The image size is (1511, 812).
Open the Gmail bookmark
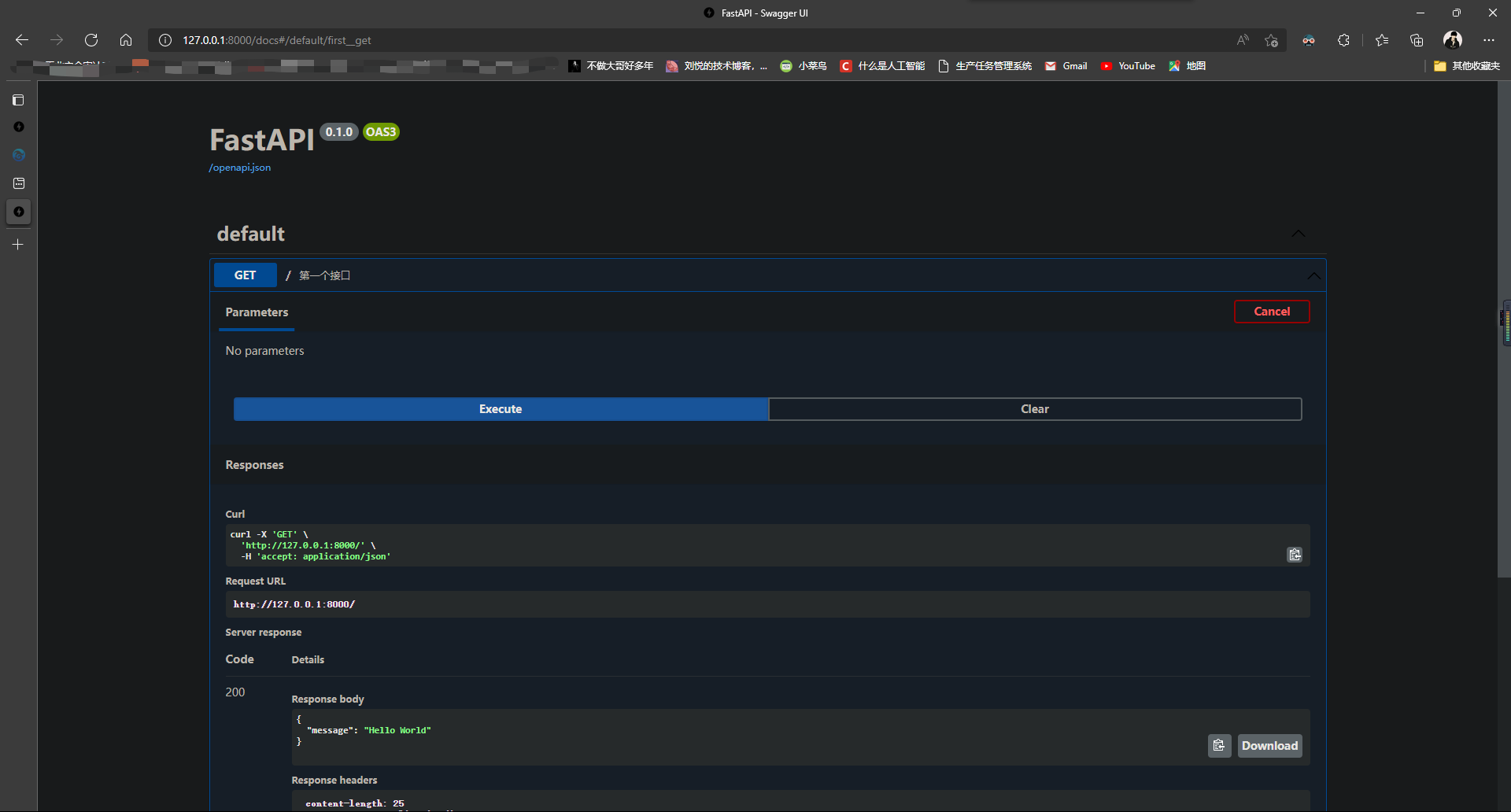1066,66
